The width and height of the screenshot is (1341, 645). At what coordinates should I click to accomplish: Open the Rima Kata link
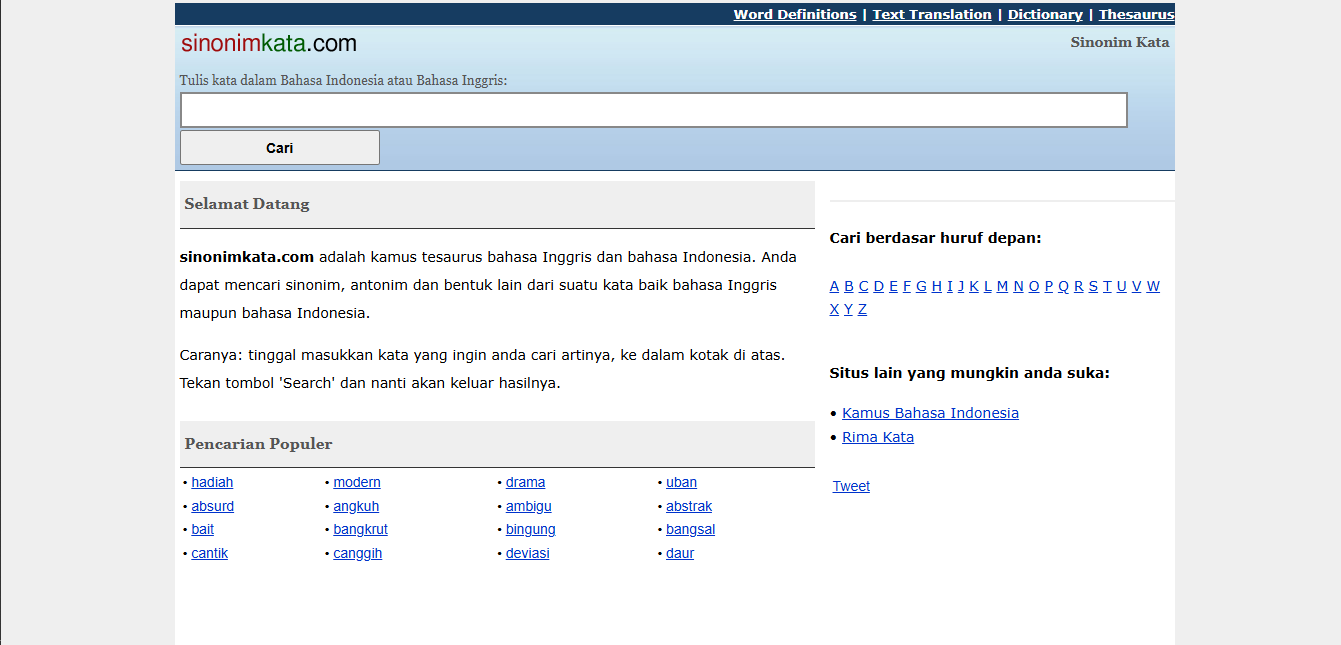878,437
